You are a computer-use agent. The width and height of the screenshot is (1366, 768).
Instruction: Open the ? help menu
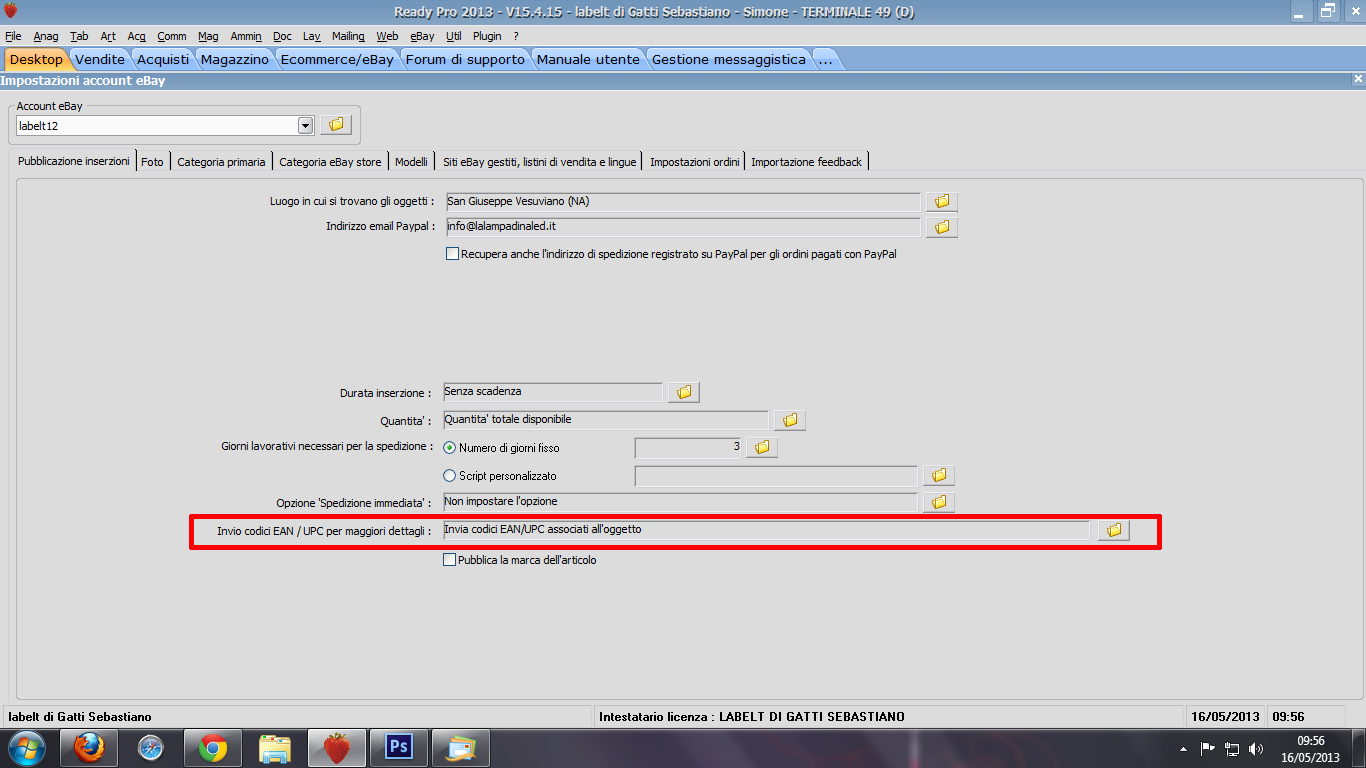(x=516, y=36)
